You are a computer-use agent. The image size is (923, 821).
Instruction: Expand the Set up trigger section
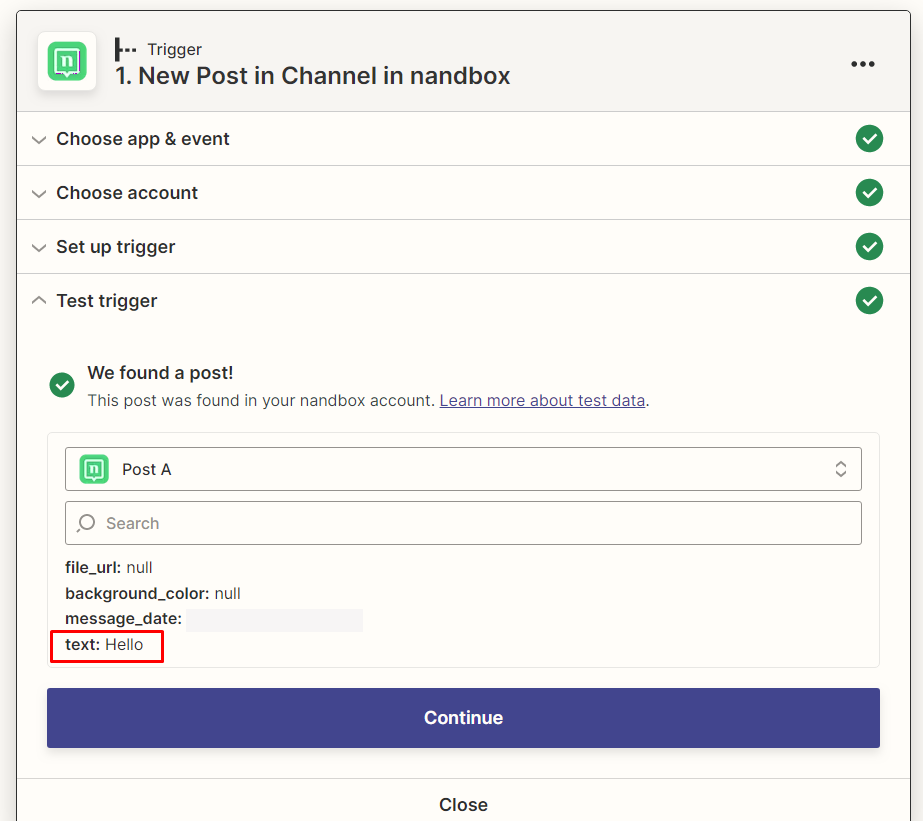[x=115, y=247]
